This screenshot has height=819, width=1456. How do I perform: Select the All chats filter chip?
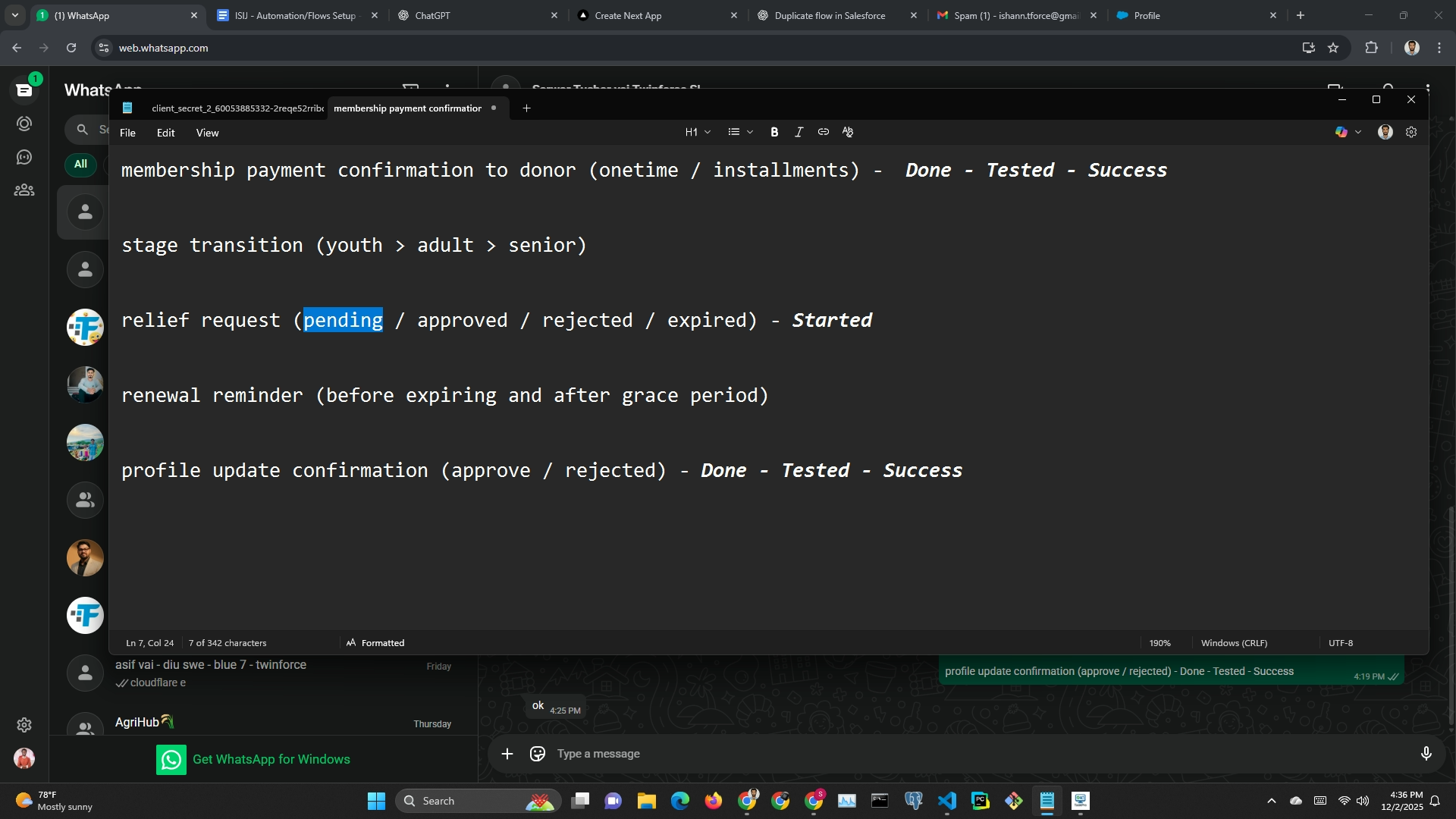pos(80,164)
